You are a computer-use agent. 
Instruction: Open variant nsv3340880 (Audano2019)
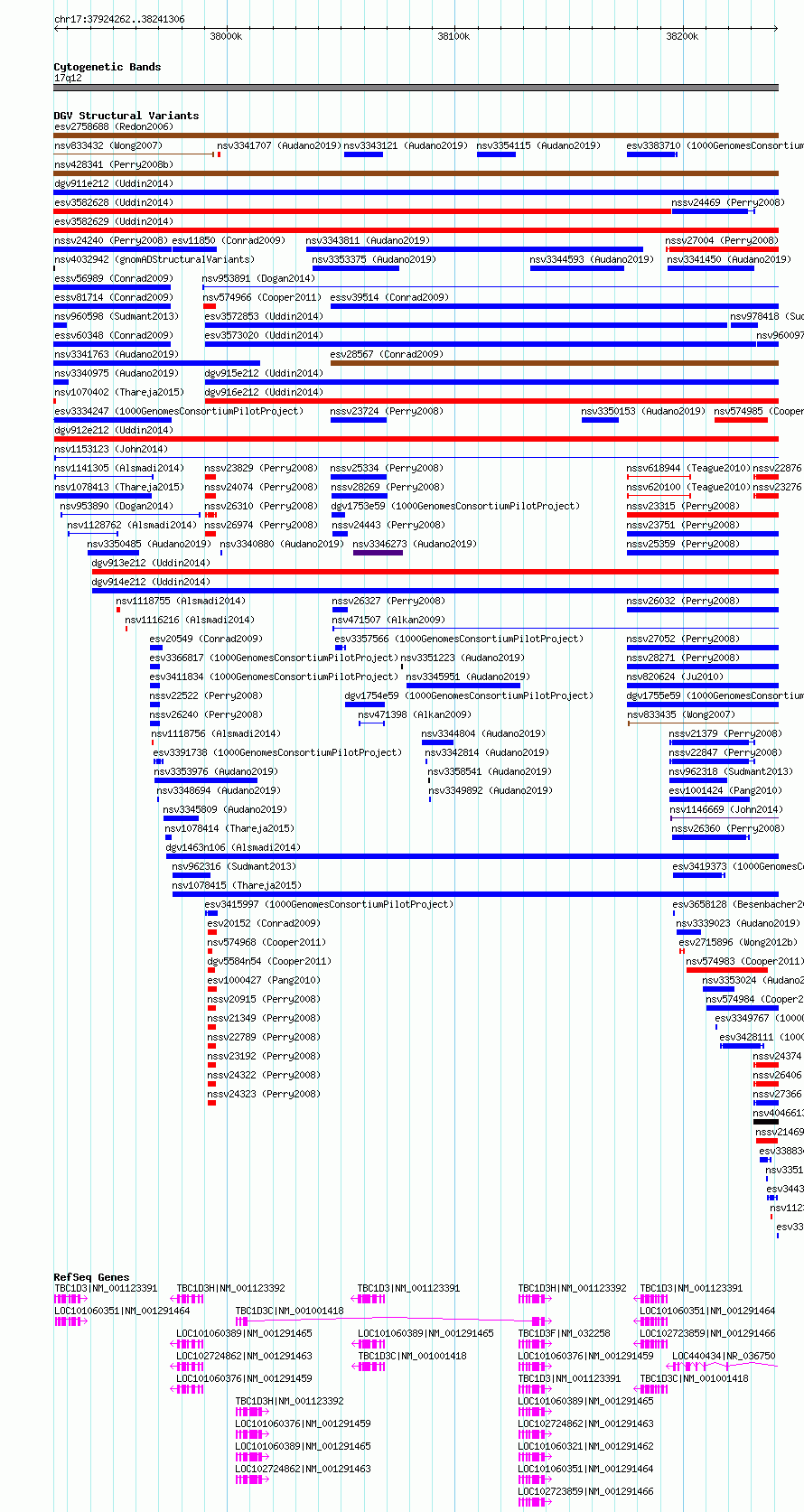click(x=282, y=544)
